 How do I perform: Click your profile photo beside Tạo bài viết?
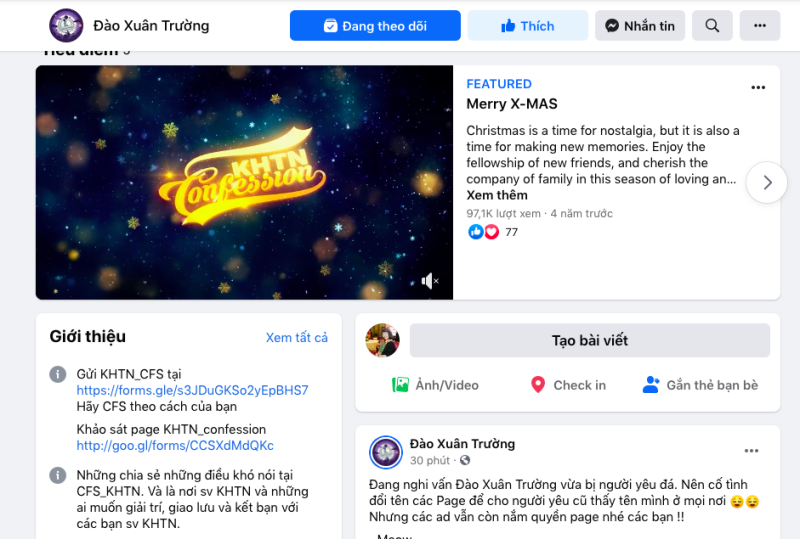[x=383, y=340]
